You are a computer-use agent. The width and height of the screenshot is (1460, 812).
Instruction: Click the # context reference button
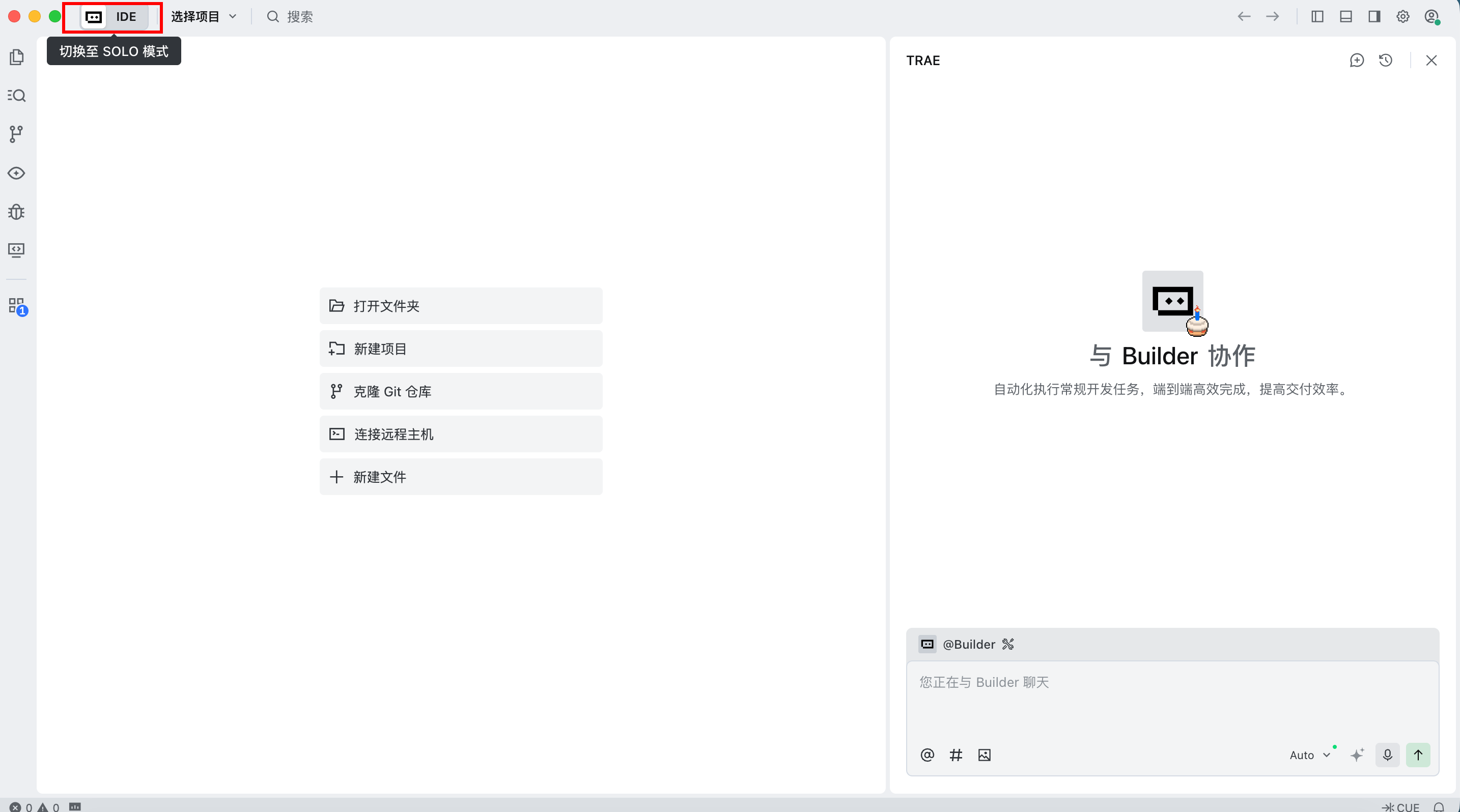(956, 755)
